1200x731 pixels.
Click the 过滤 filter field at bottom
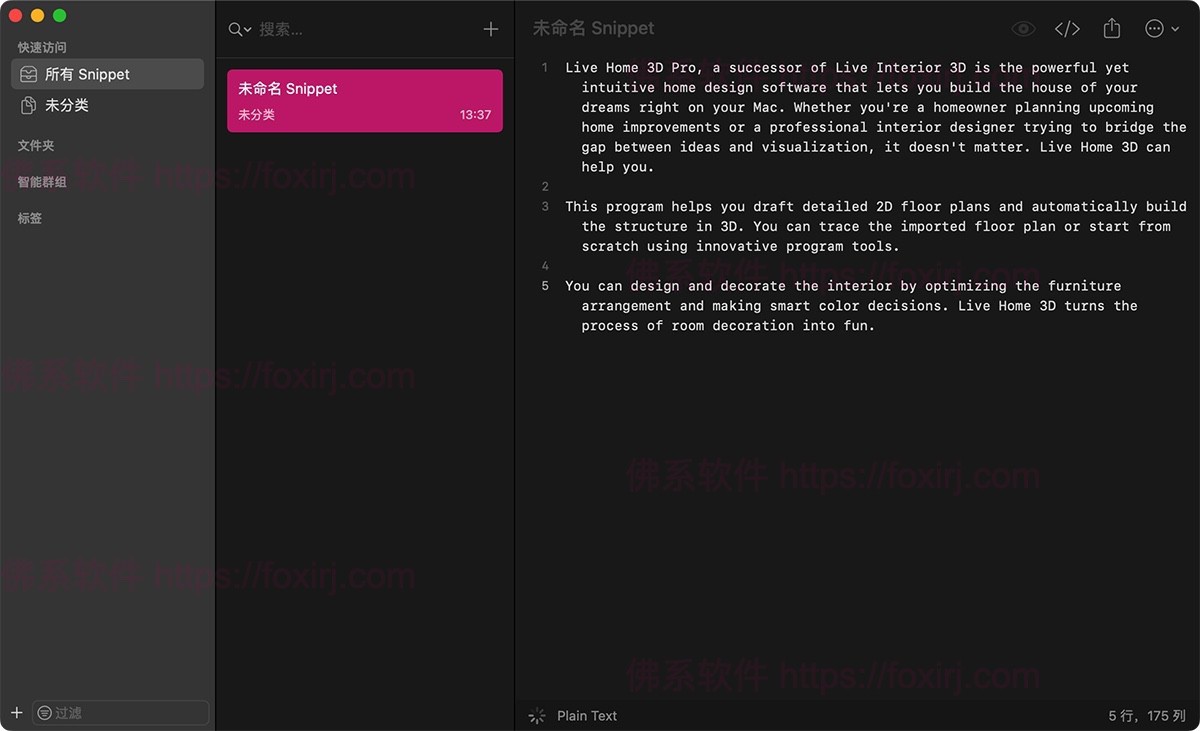[x=120, y=712]
